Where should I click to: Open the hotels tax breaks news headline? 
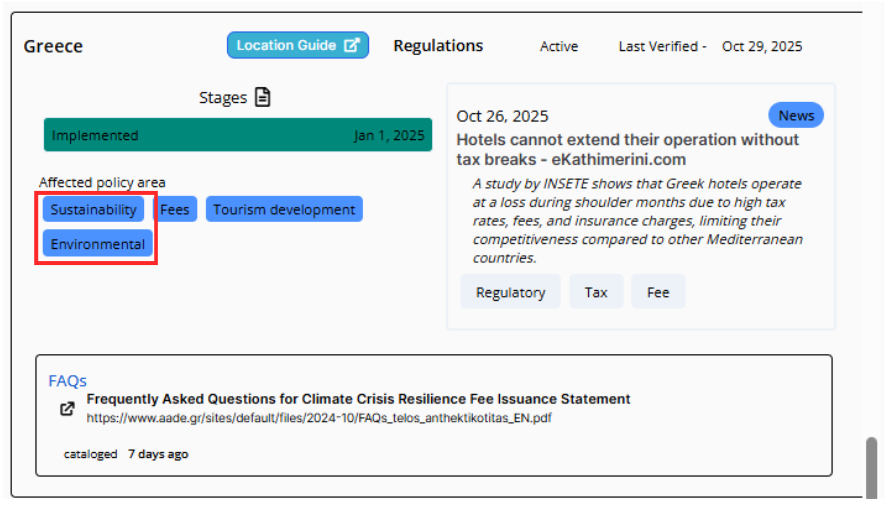(627, 149)
